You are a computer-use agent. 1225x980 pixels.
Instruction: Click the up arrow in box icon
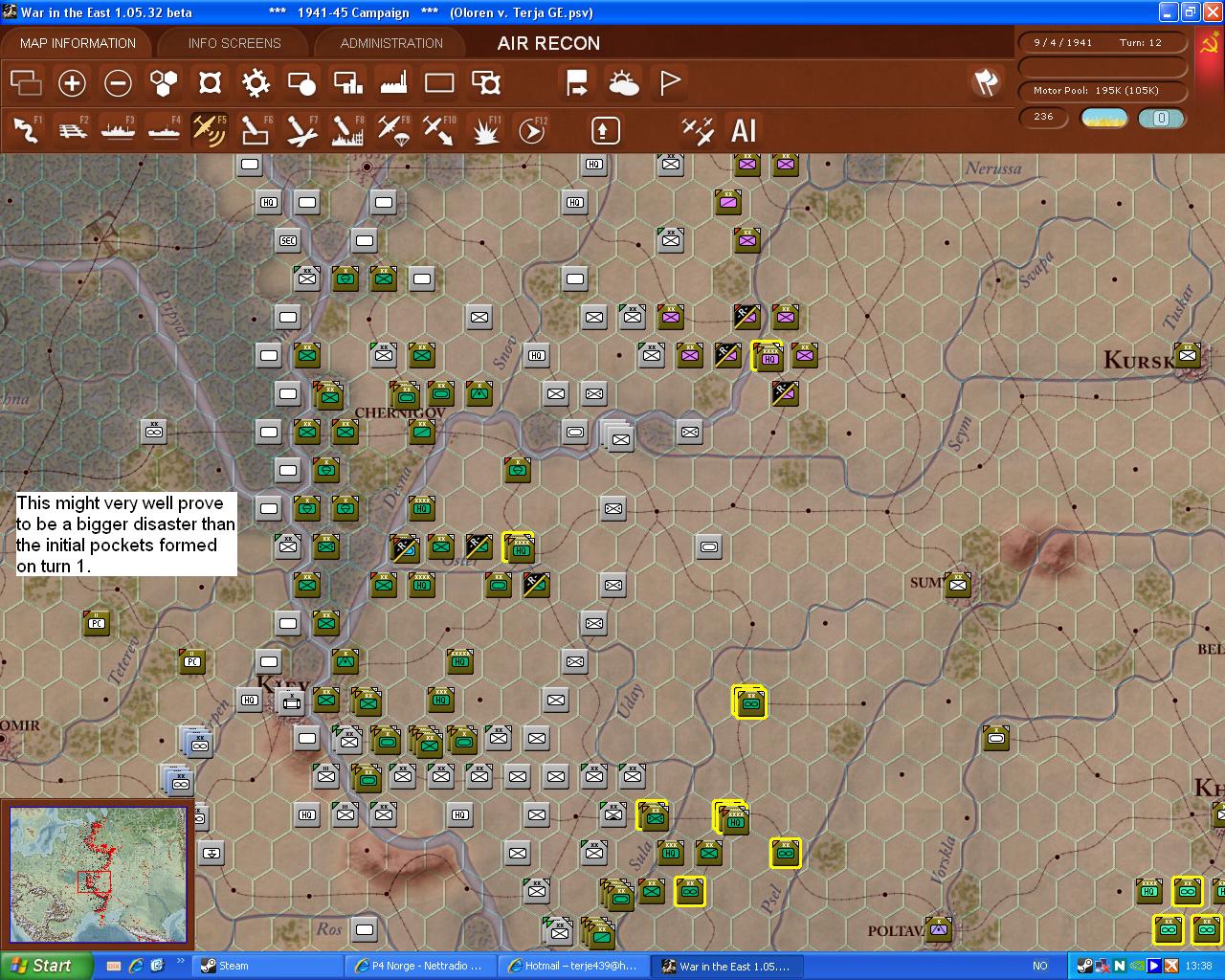pyautogui.click(x=605, y=130)
